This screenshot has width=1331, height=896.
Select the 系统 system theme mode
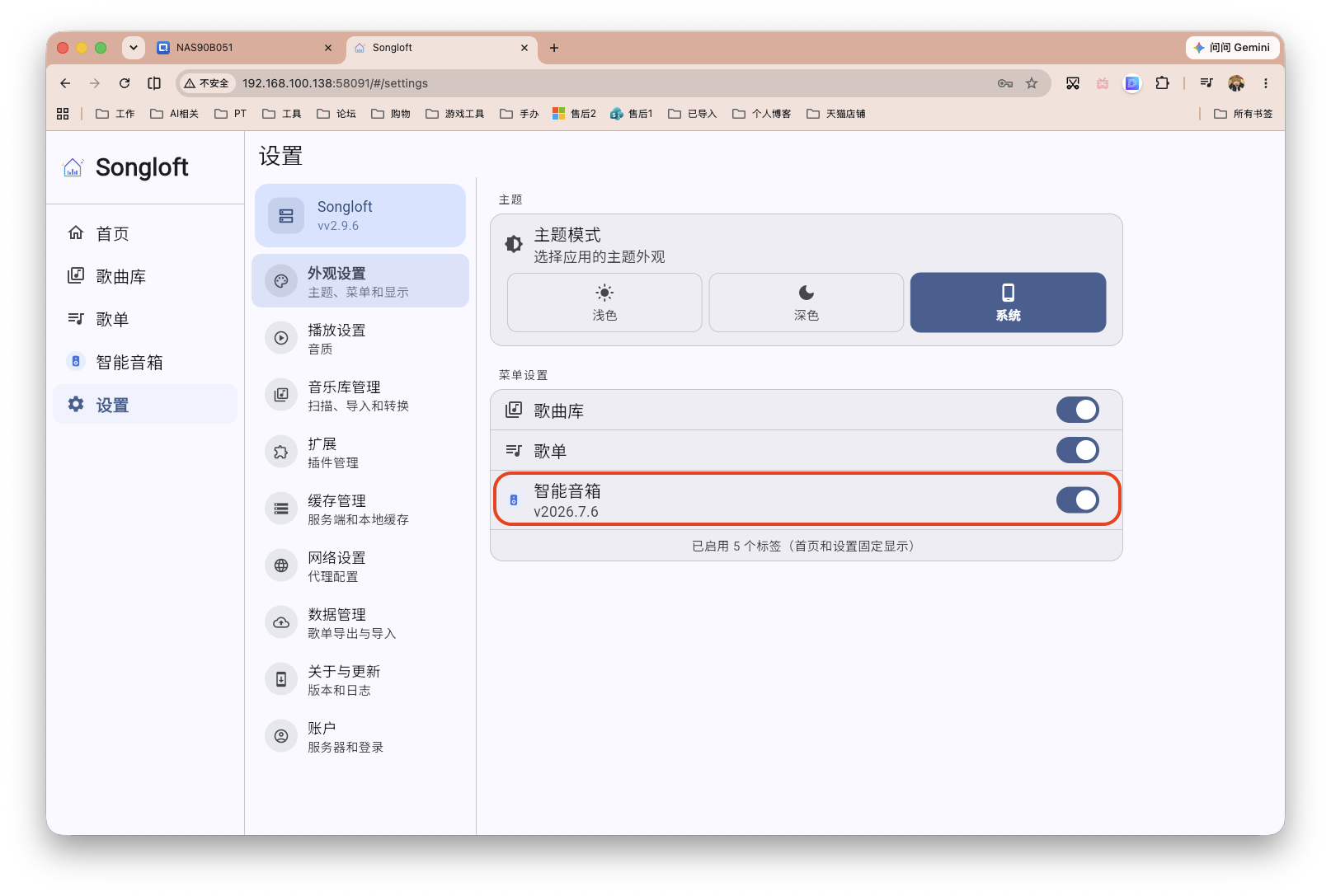pyautogui.click(x=1008, y=303)
